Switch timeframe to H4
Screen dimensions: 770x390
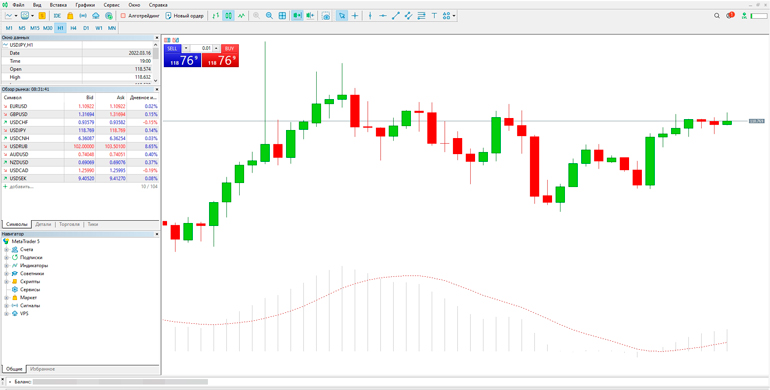73,28
